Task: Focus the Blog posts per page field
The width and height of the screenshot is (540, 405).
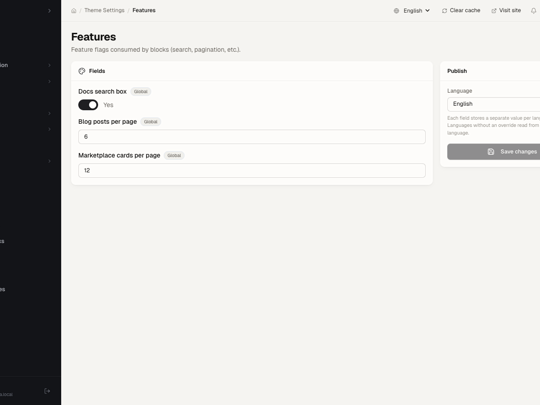Action: 252,137
